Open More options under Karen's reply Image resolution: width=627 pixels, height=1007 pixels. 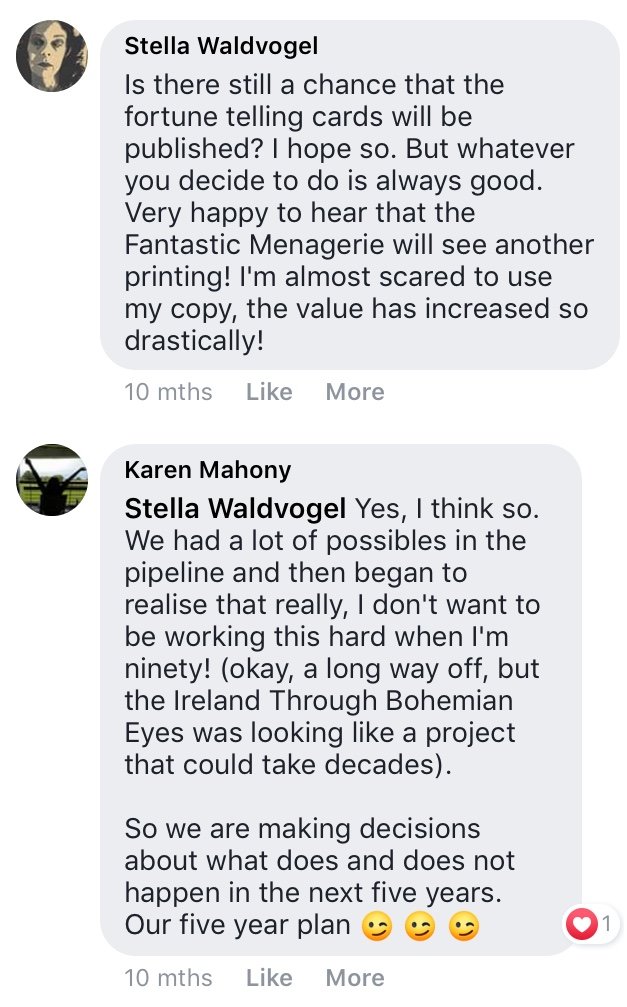pyautogui.click(x=355, y=977)
